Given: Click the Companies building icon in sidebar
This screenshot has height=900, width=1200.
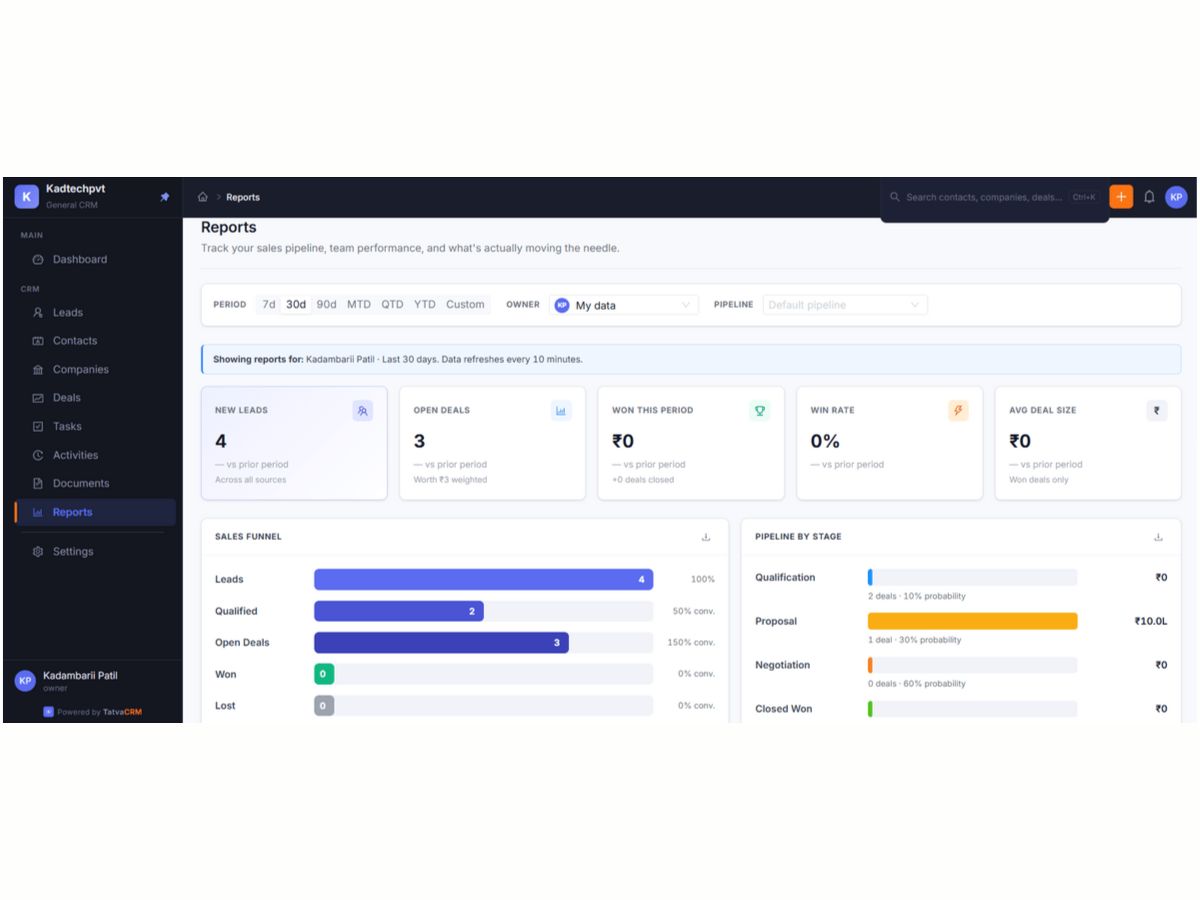Looking at the screenshot, I should (x=38, y=370).
